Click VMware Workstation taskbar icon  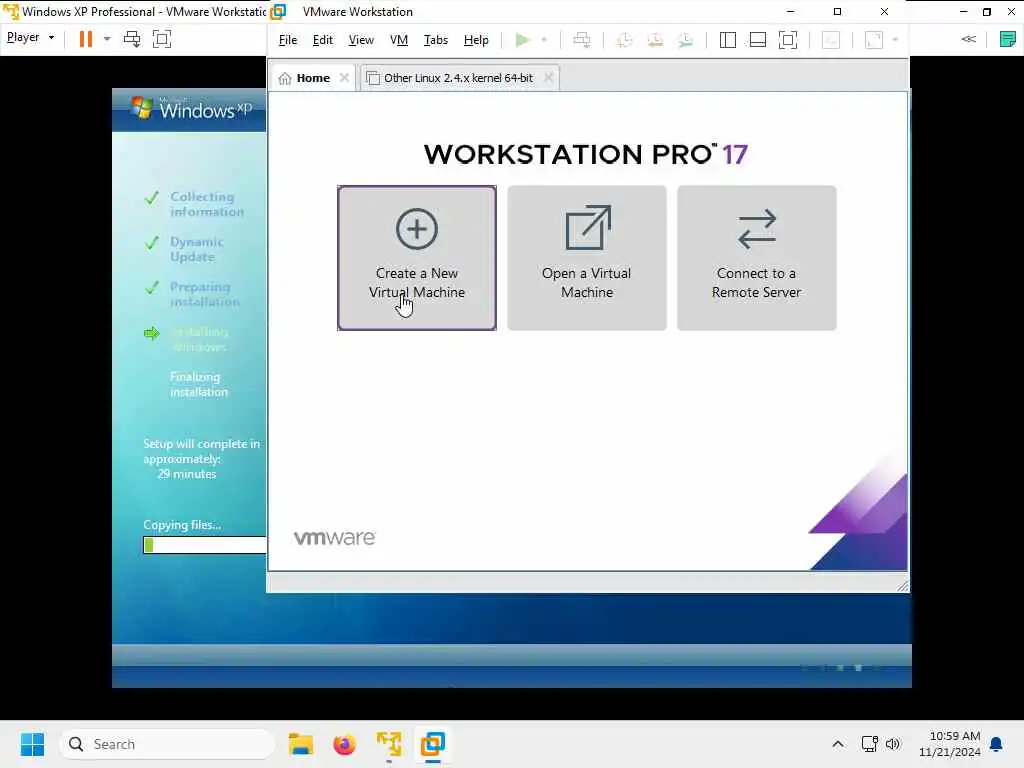click(x=432, y=744)
